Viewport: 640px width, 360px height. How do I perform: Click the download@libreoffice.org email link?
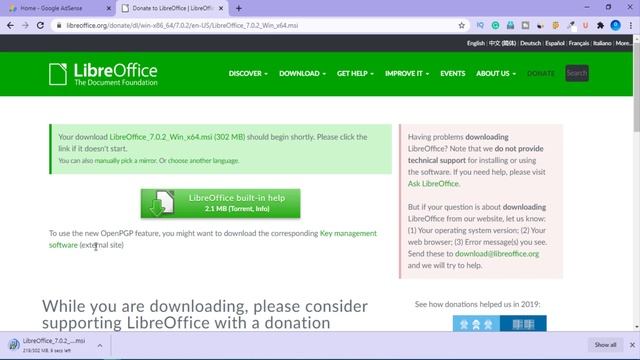click(497, 254)
